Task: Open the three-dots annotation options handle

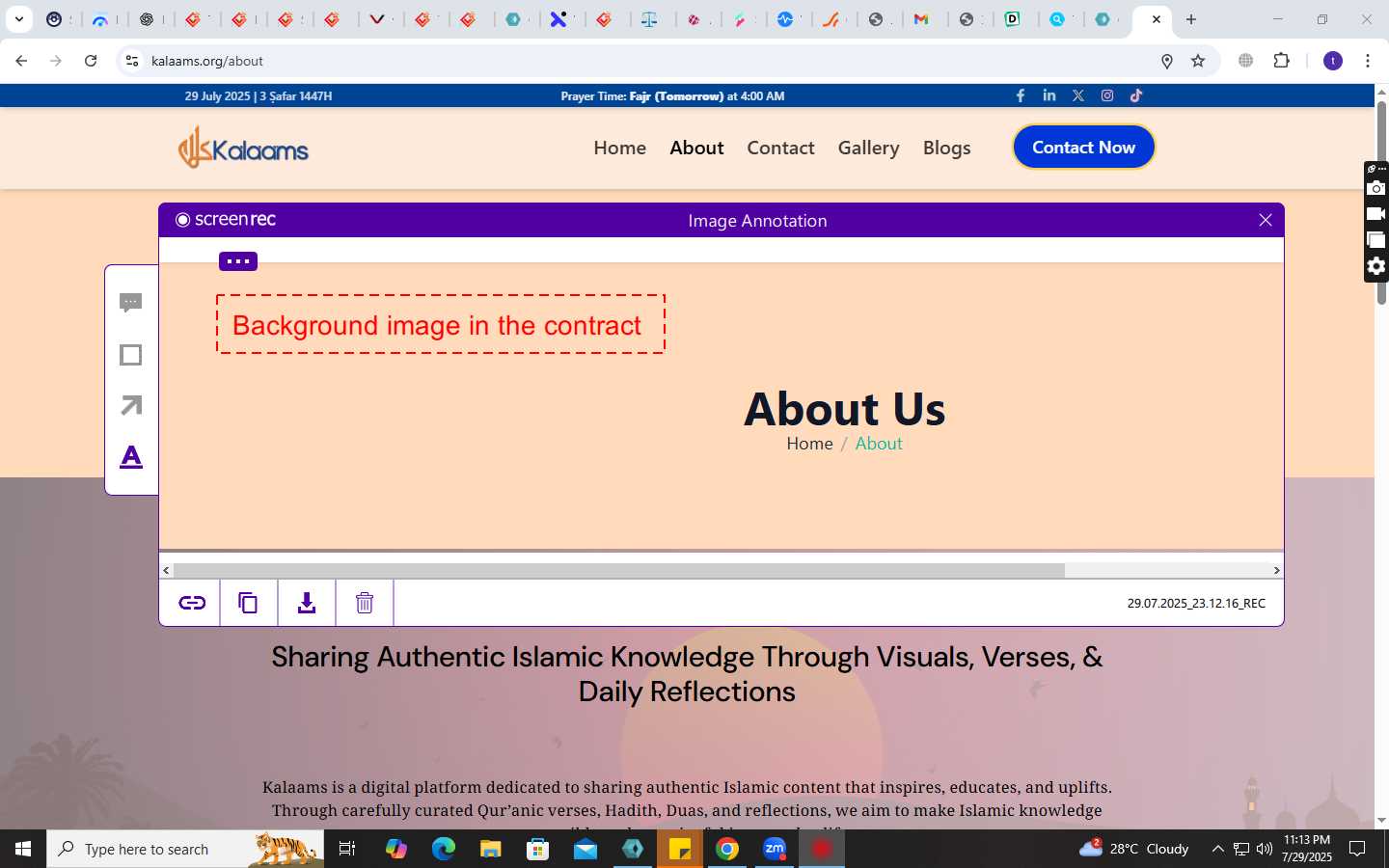Action: [x=238, y=261]
